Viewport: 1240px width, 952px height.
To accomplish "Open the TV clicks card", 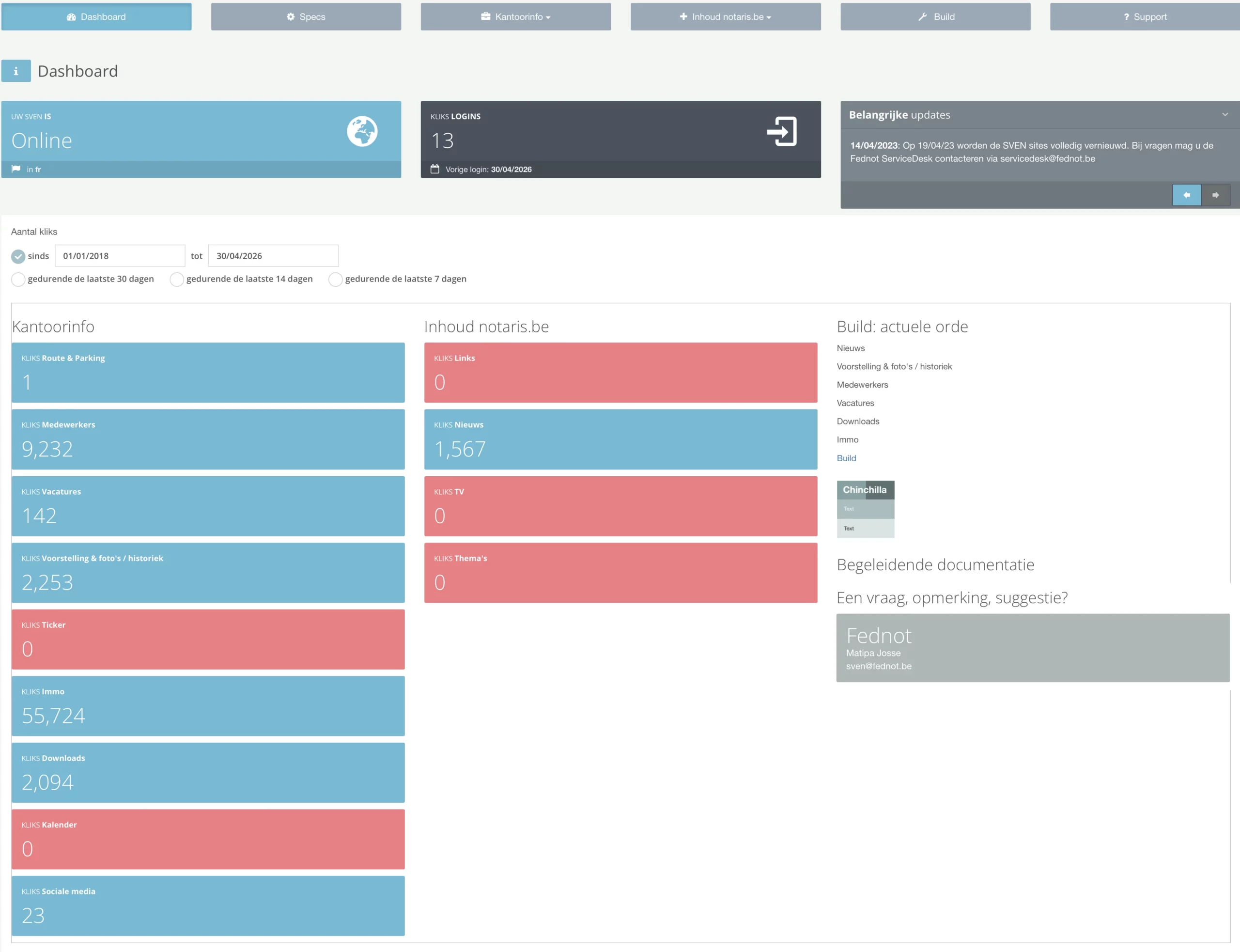I will click(621, 506).
